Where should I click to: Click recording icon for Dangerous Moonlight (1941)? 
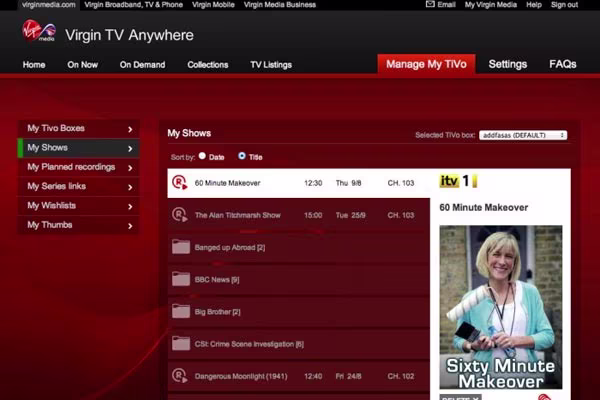tap(179, 376)
